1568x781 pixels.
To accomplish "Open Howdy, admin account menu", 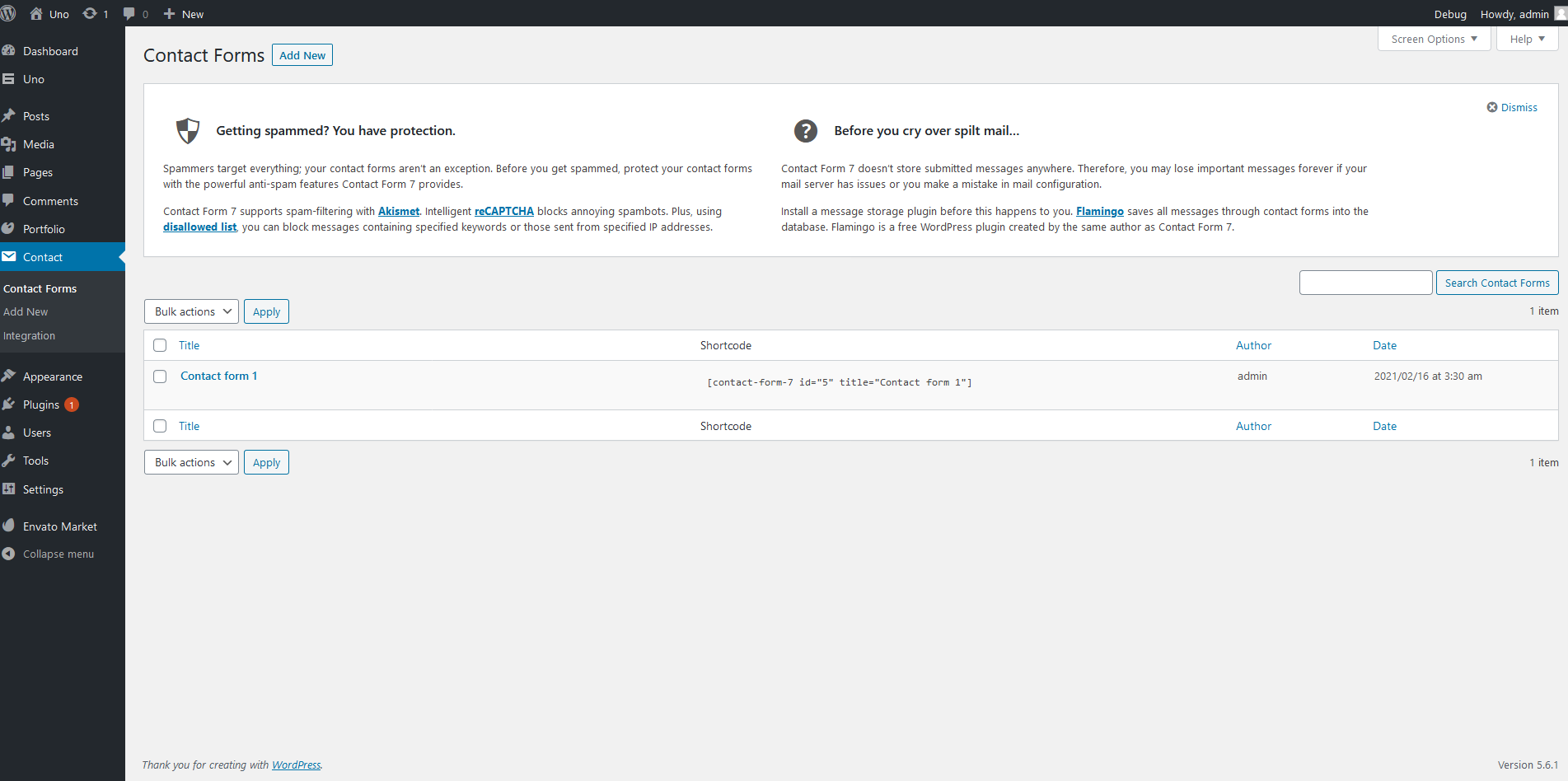I will tap(1522, 14).
